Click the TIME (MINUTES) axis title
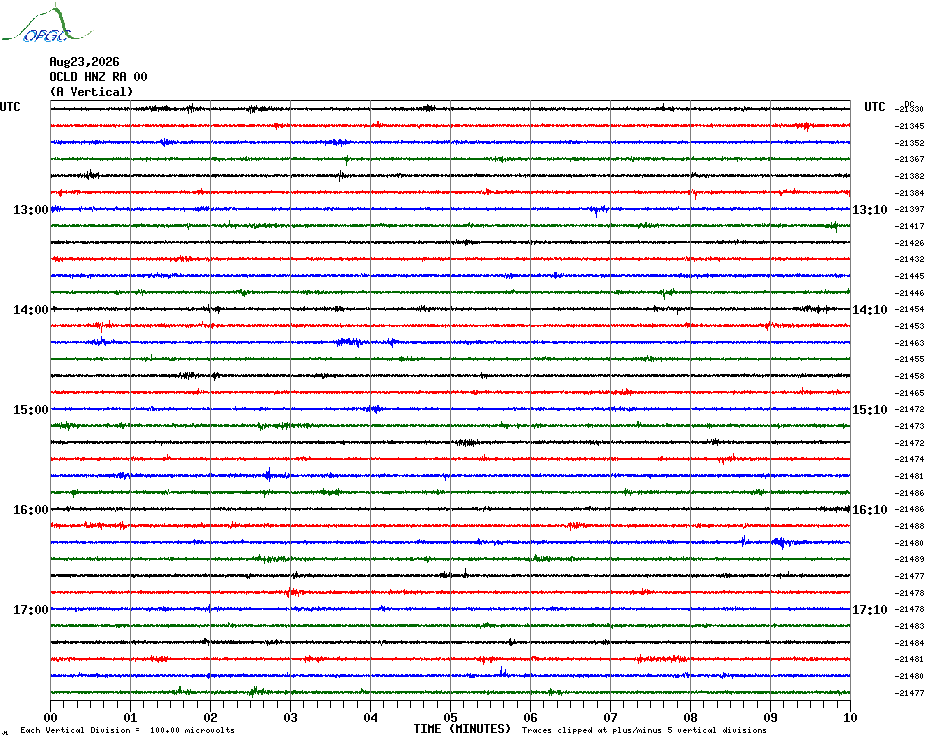Image resolution: width=930 pixels, height=744 pixels. 462,729
